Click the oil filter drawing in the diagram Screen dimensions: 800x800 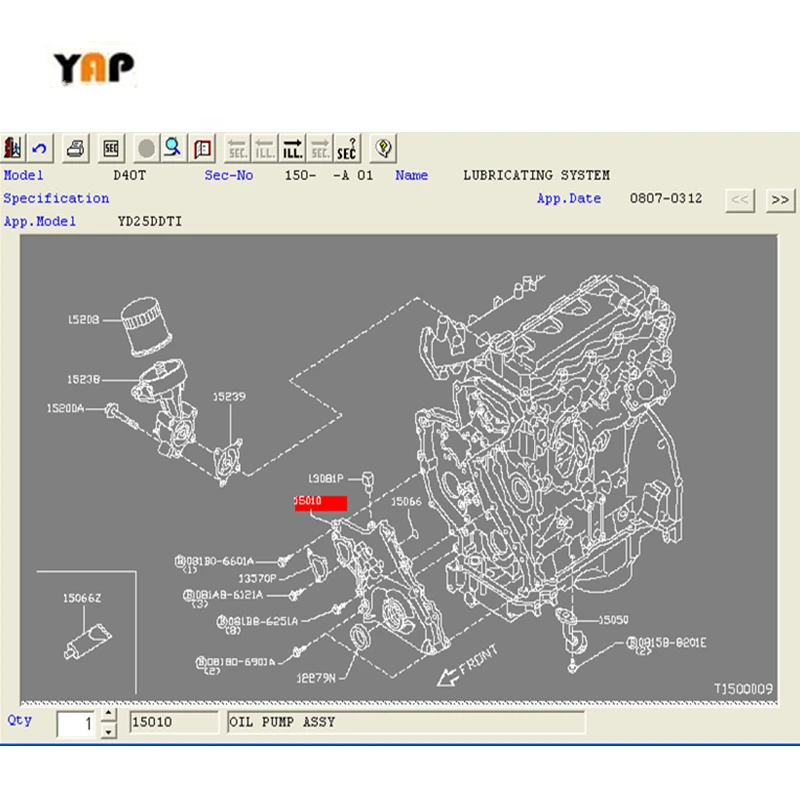coord(146,327)
